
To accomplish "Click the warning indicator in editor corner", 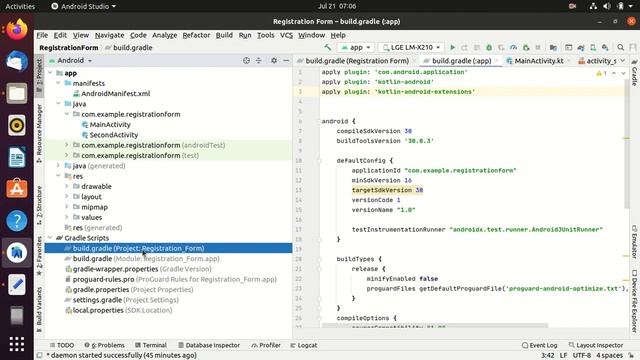I will coord(602,73).
